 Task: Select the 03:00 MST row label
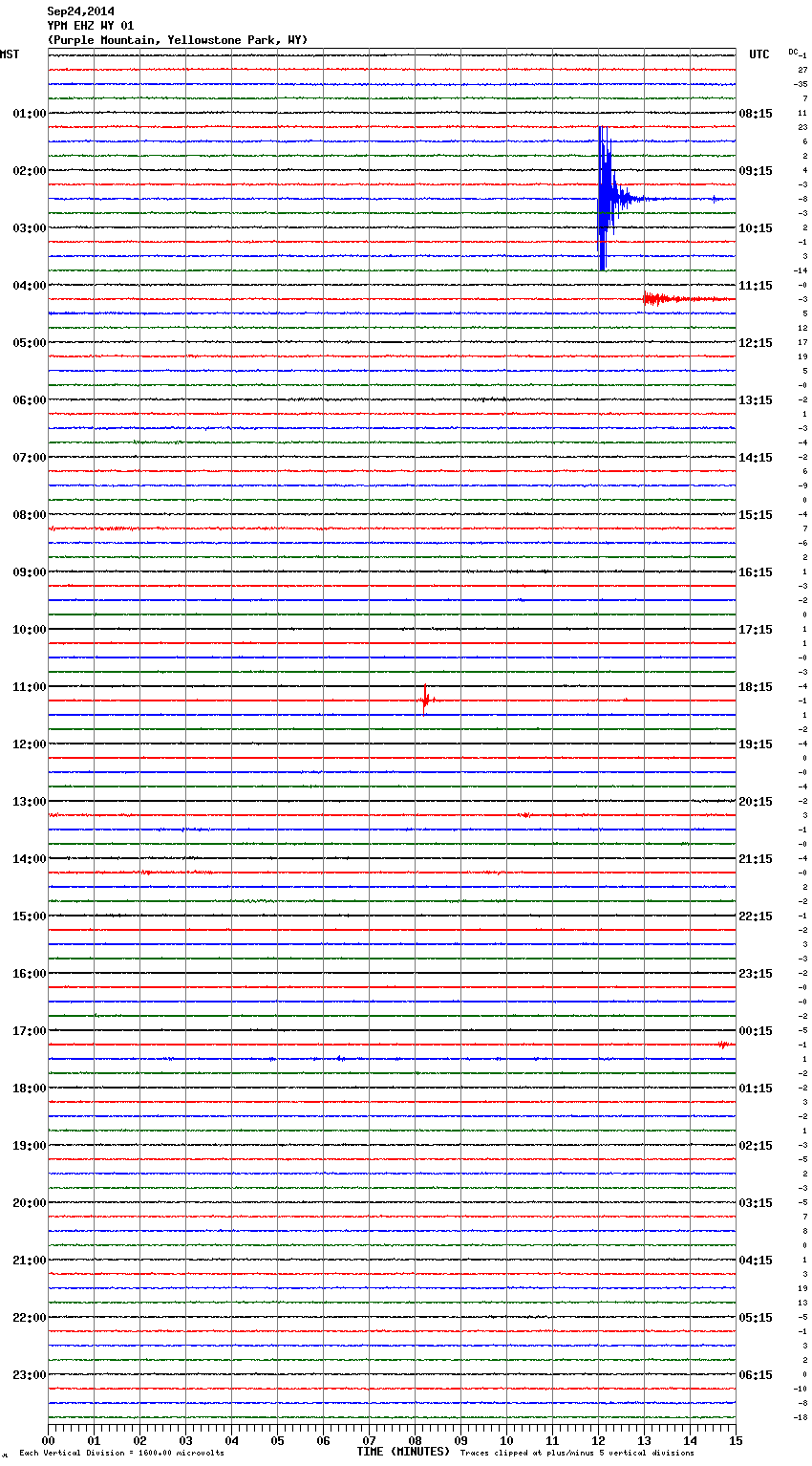click(29, 228)
